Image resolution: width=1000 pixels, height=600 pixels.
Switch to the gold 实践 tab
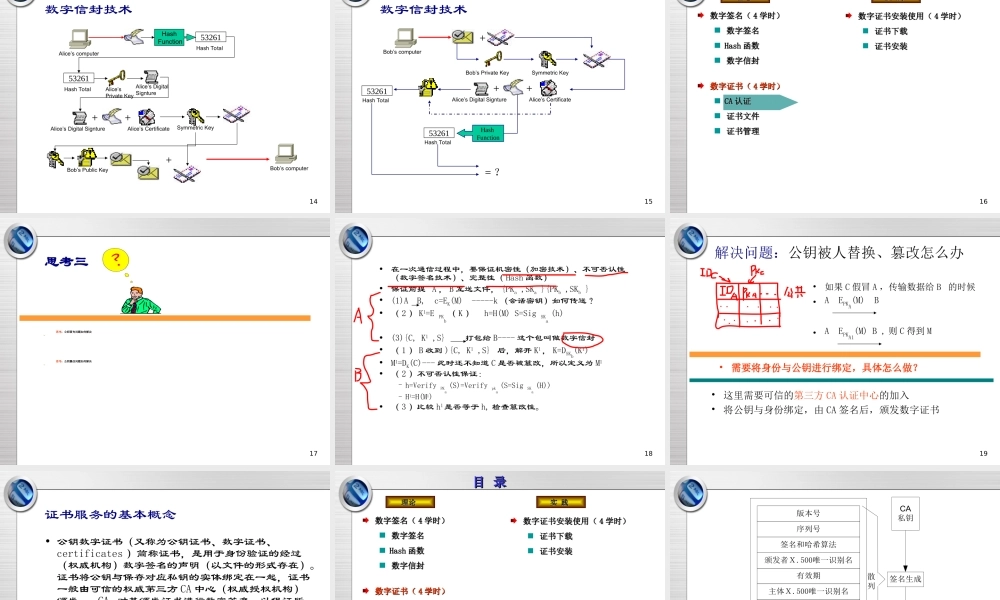(560, 501)
